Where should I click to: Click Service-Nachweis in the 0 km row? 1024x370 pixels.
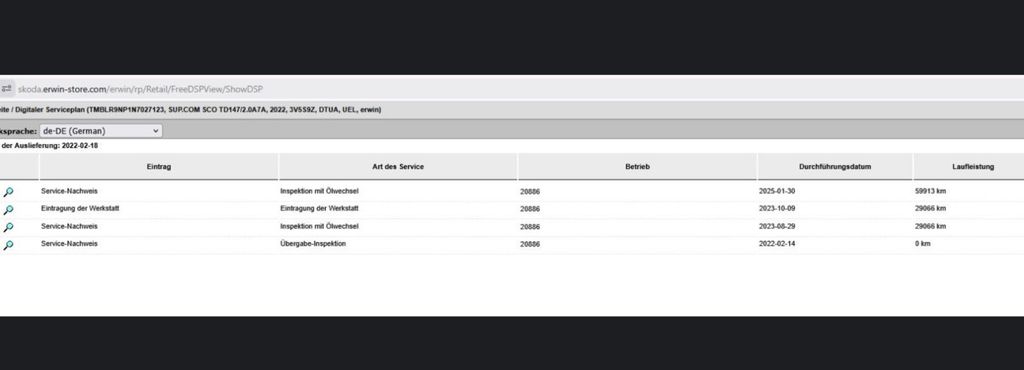click(69, 244)
